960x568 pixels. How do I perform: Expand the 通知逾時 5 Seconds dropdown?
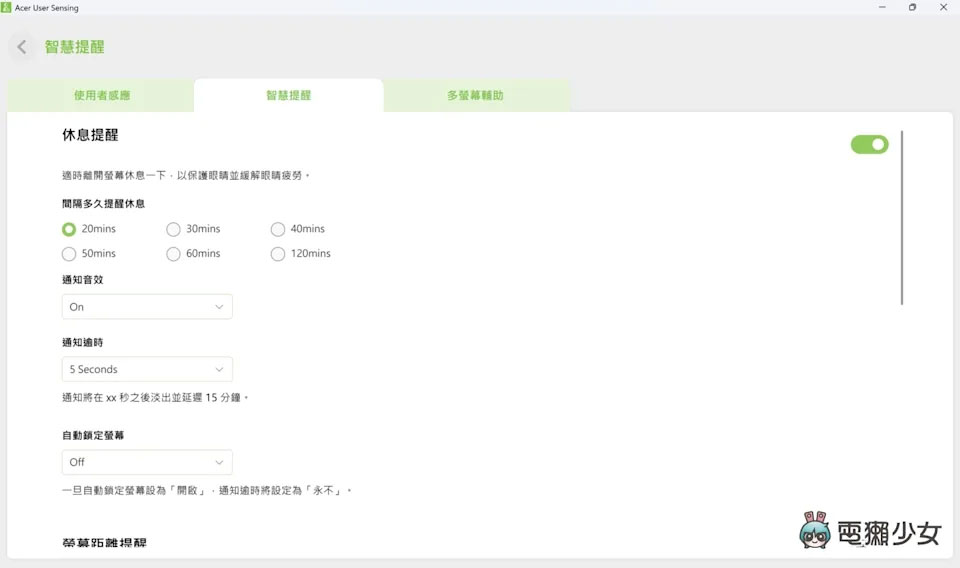click(147, 369)
